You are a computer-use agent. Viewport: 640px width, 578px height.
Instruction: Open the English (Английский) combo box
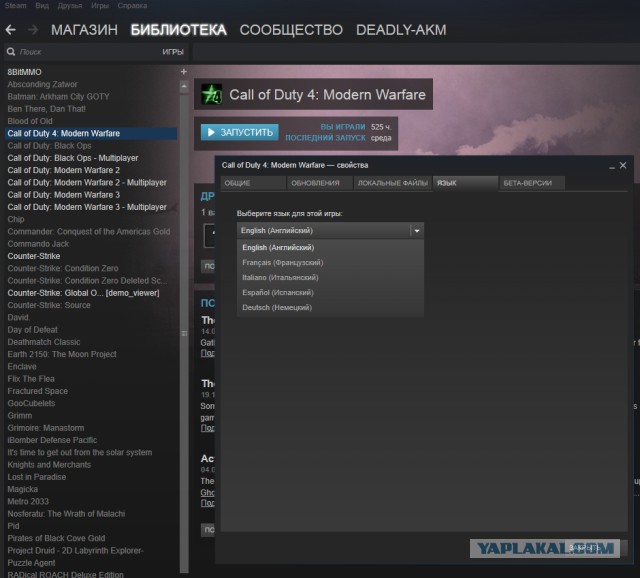[330, 231]
